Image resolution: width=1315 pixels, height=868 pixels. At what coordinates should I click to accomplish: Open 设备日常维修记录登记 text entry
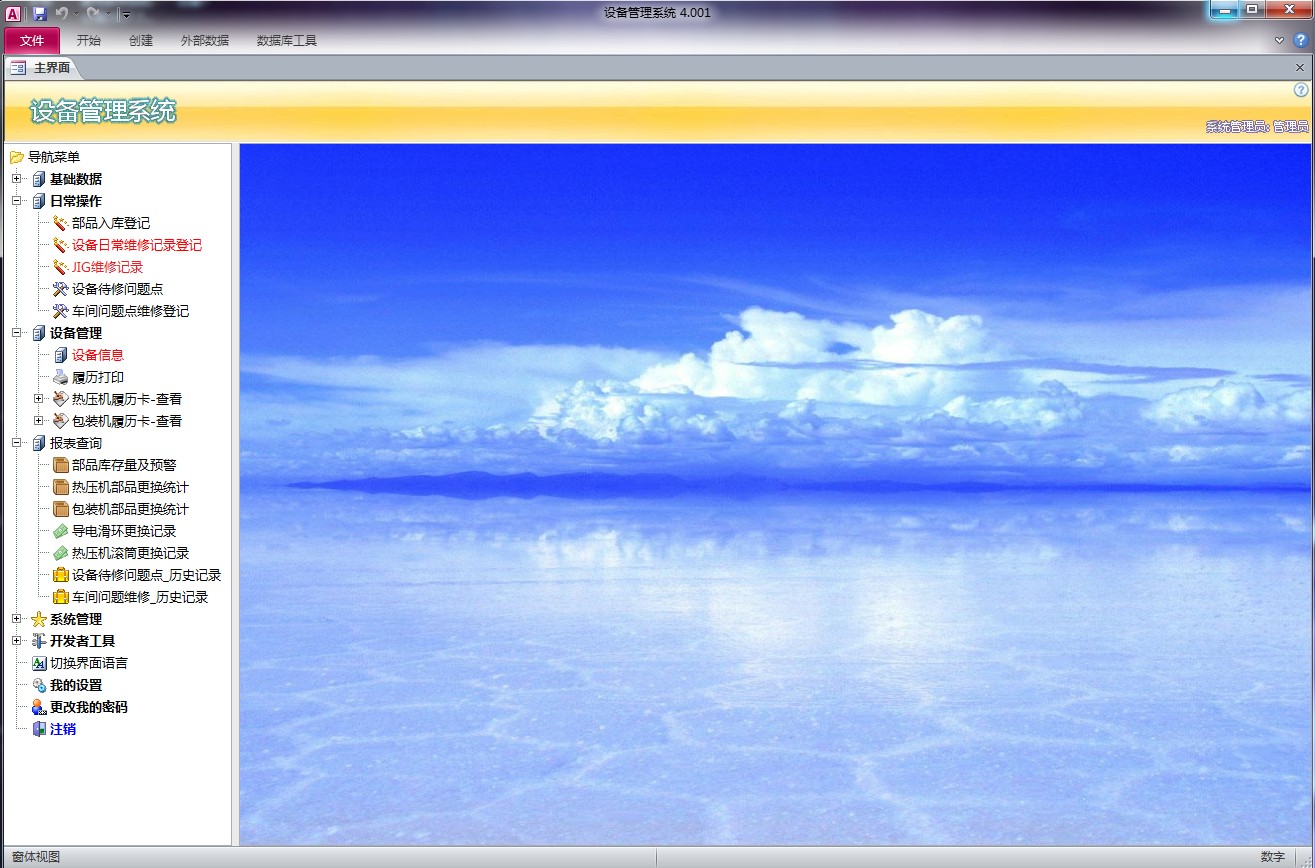[x=137, y=245]
